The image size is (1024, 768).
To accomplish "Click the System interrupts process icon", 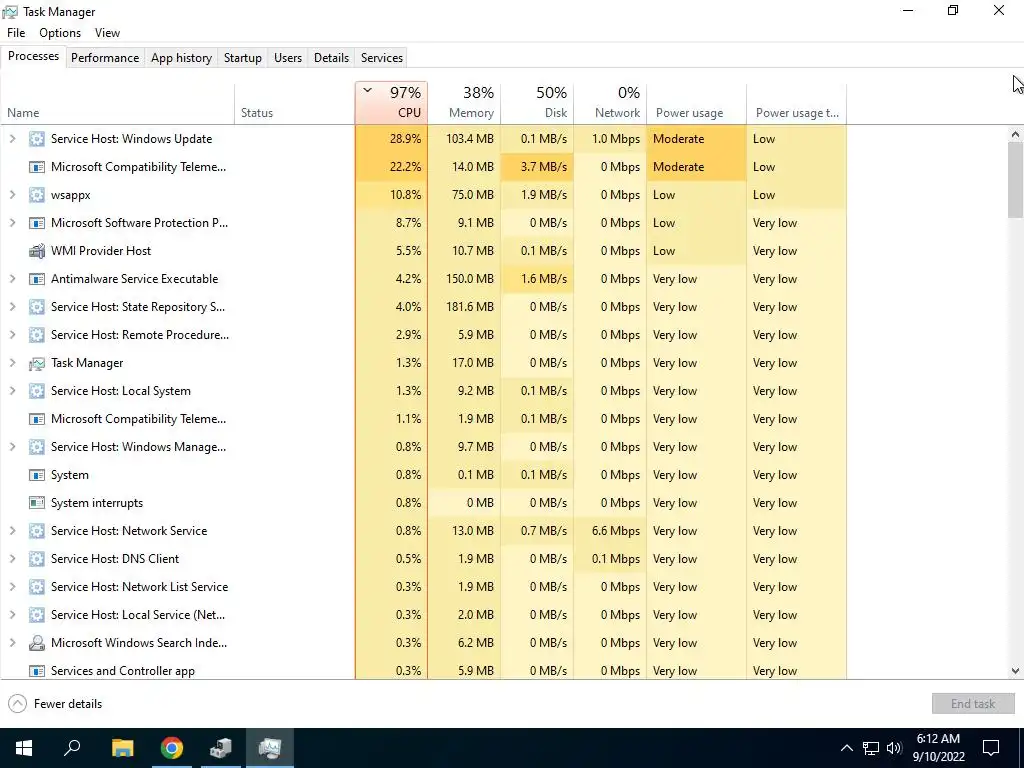I will tap(37, 503).
